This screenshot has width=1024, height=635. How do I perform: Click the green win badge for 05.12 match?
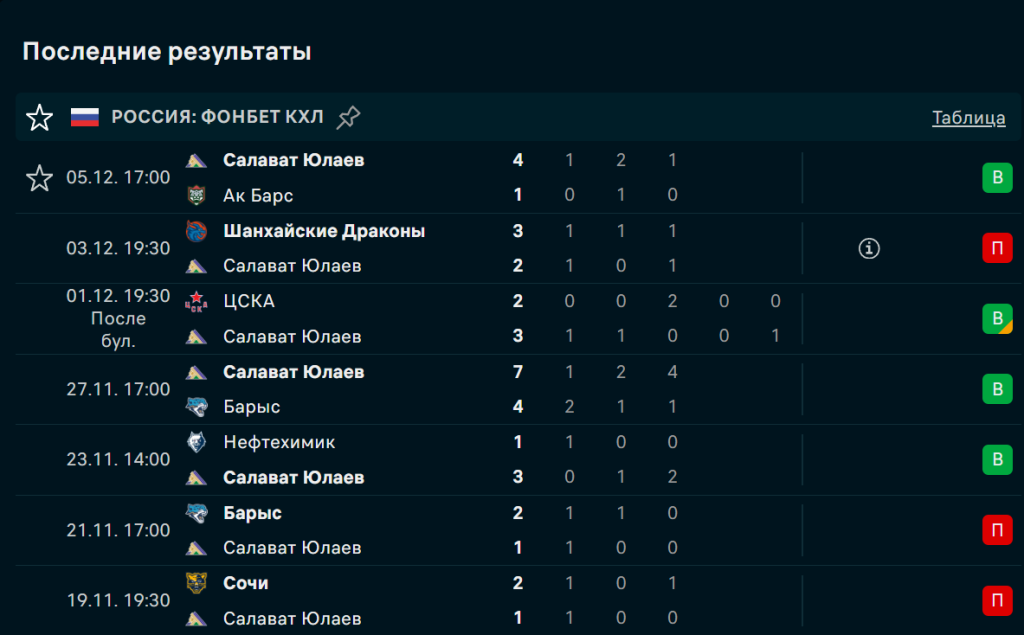pyautogui.click(x=996, y=178)
